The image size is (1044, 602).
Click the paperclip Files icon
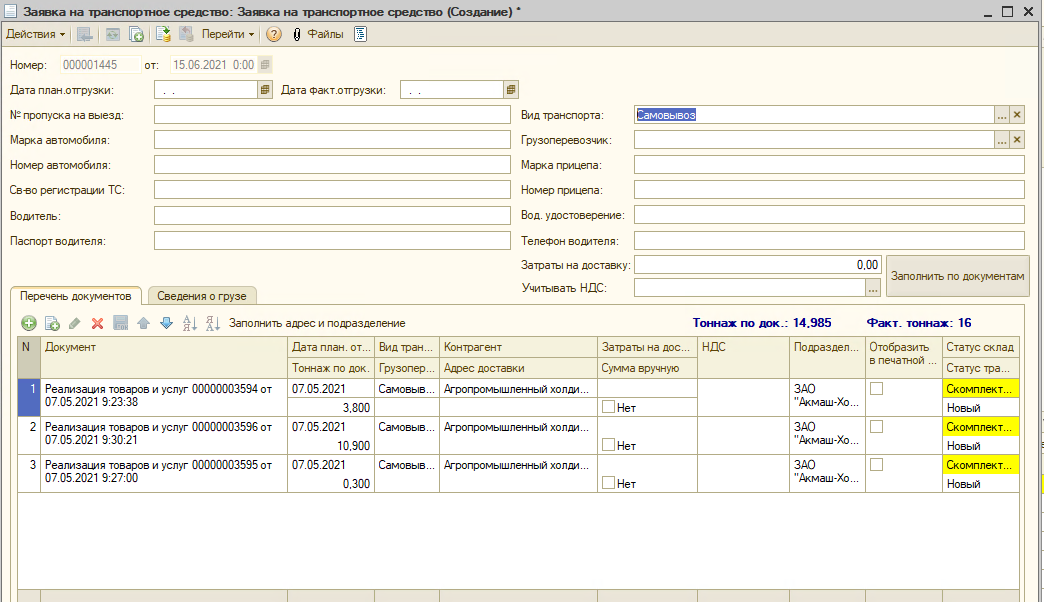point(297,35)
